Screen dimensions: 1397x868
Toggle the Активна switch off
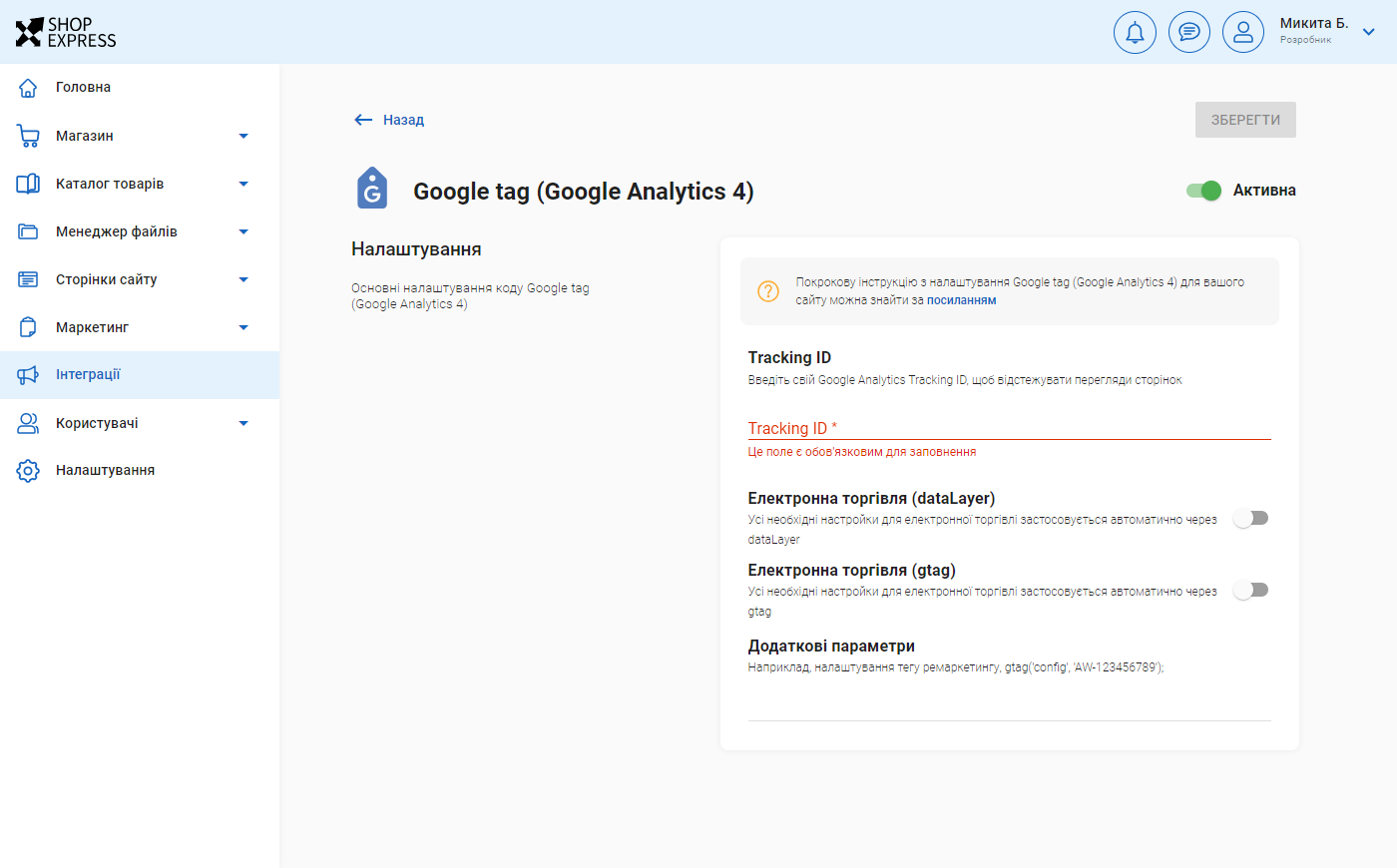pyautogui.click(x=1203, y=191)
